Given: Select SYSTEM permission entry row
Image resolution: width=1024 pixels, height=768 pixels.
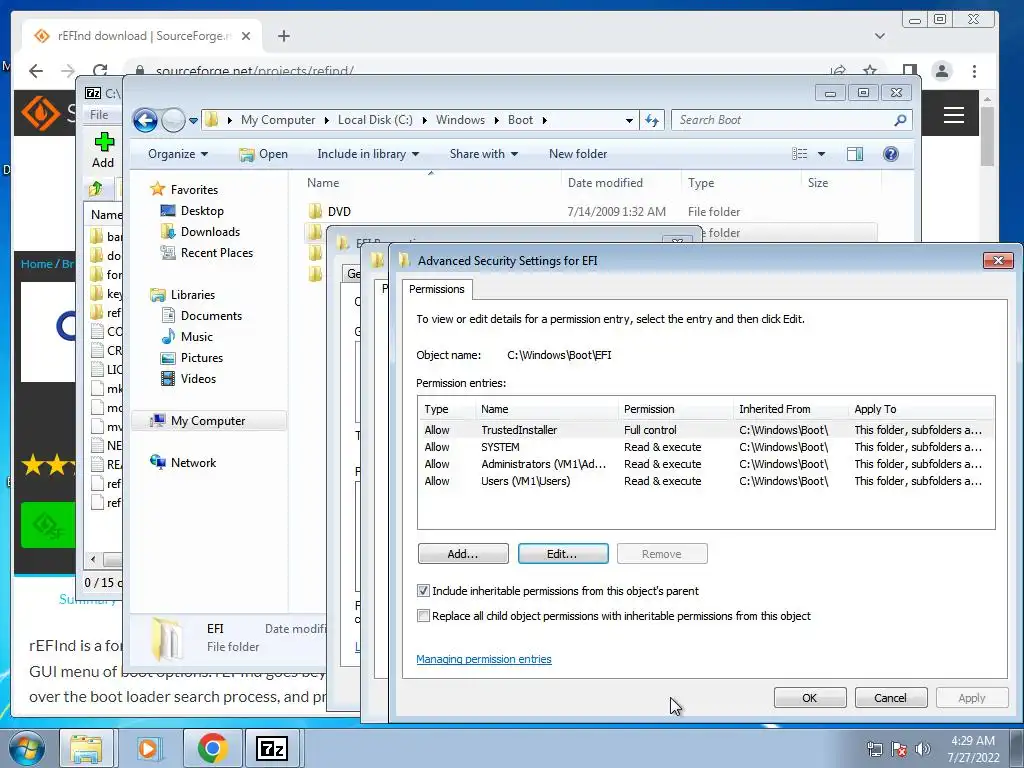Looking at the screenshot, I should (705, 447).
